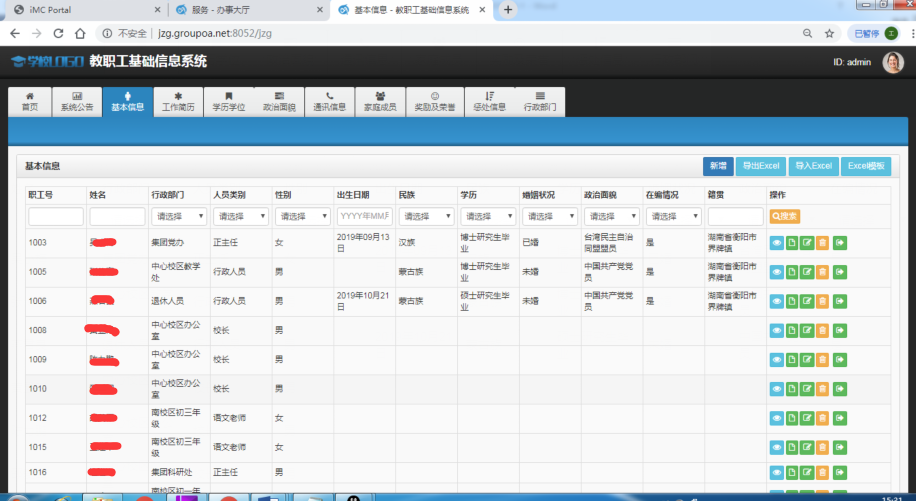Show details via eye icon for employee 1016
Screen dimensions: 916x501
[x=776, y=472]
